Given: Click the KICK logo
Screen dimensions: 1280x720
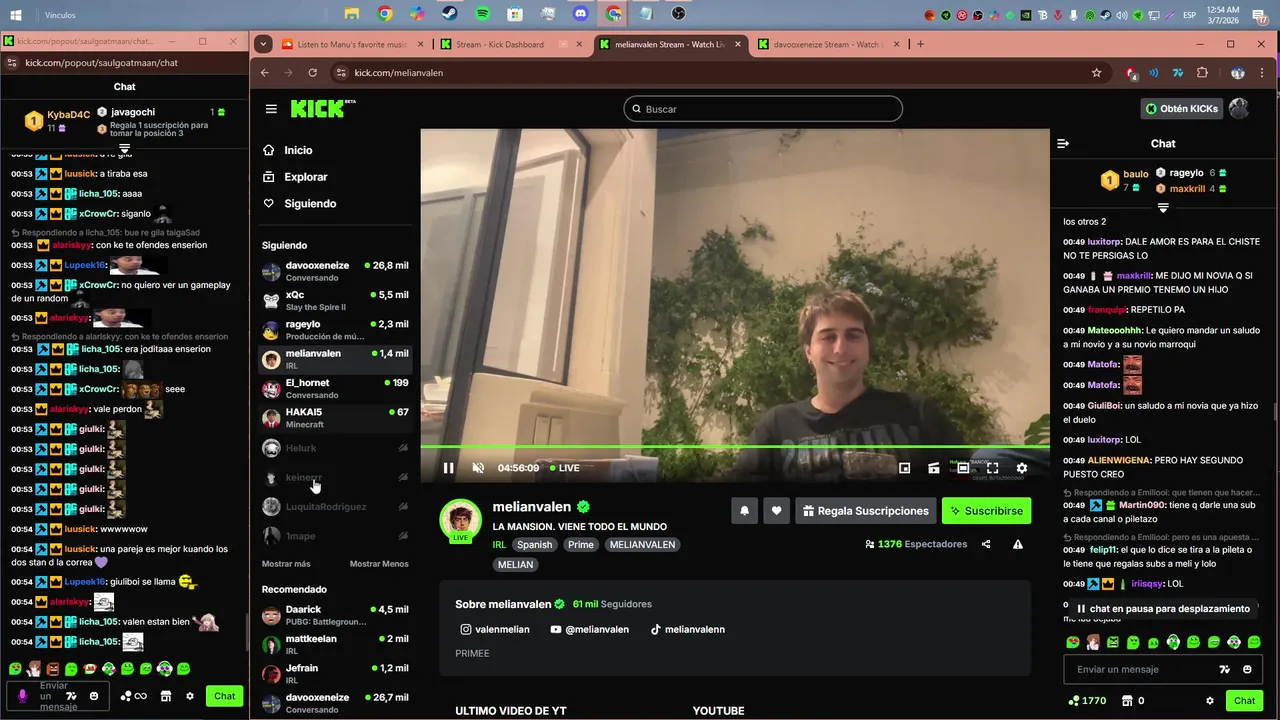Looking at the screenshot, I should point(320,108).
